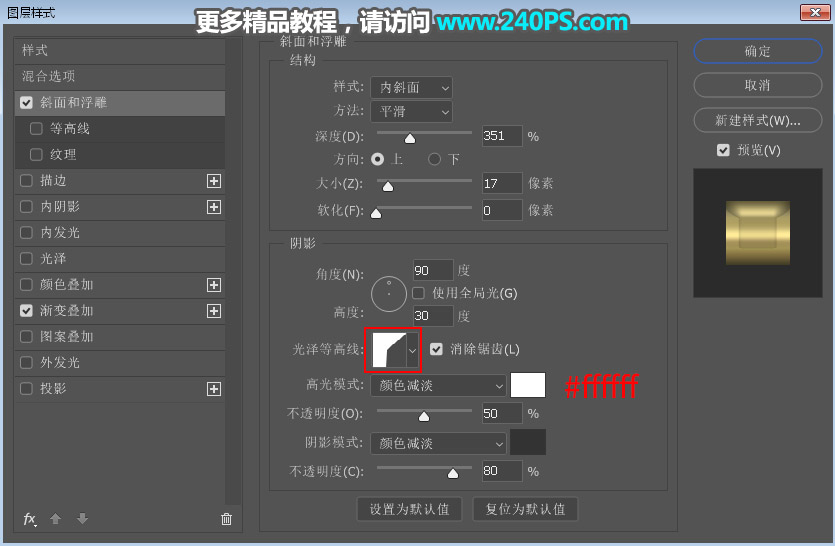Enable 内发光 checkbox

tap(26, 233)
